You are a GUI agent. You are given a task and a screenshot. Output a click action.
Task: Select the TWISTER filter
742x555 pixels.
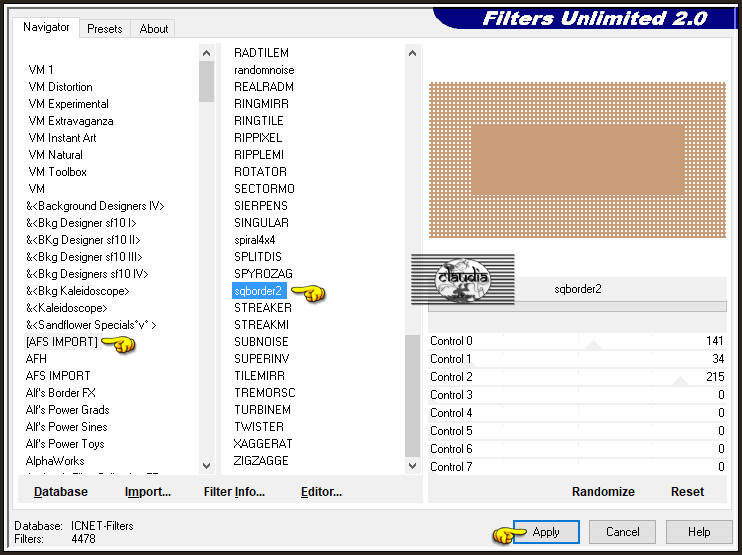point(259,427)
